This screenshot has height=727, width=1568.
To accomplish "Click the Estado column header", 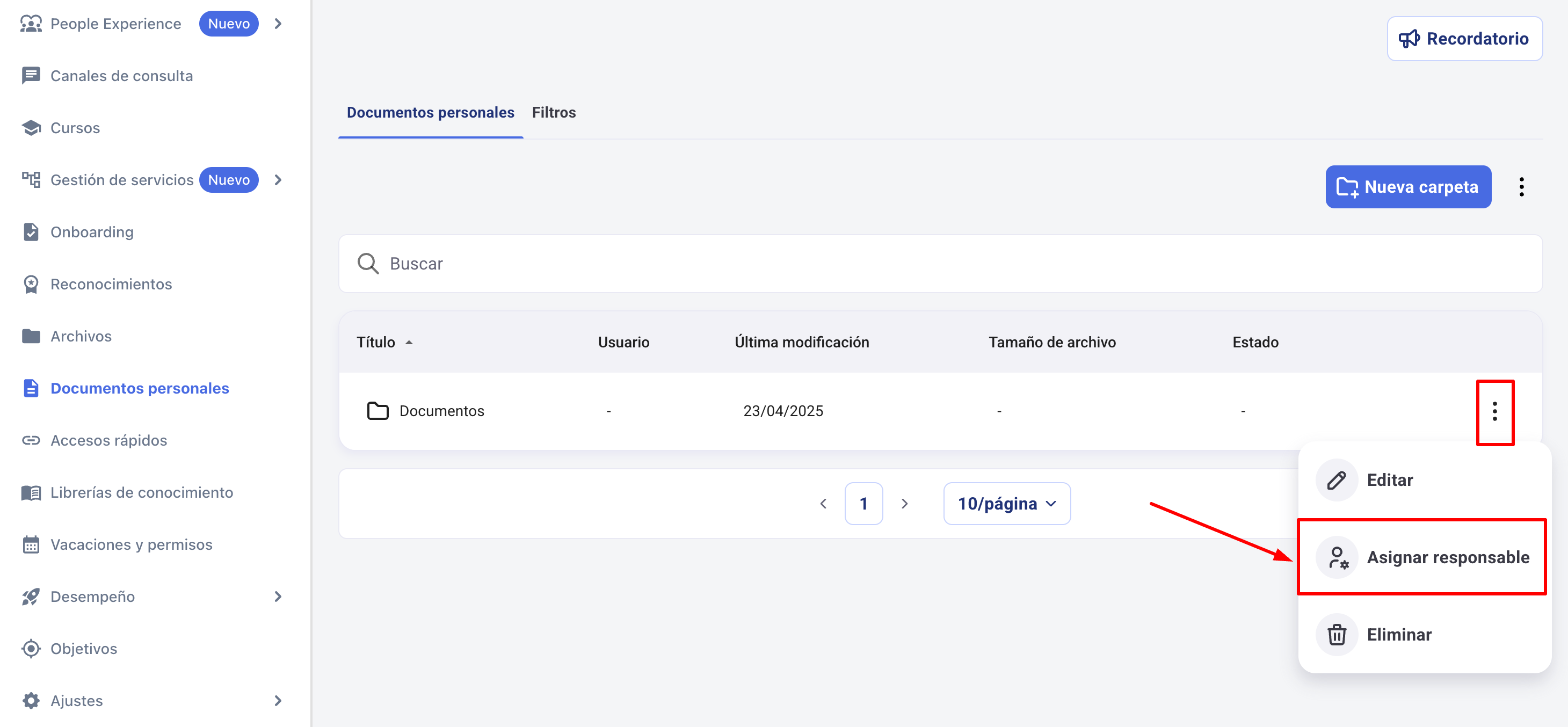I will pyautogui.click(x=1255, y=342).
